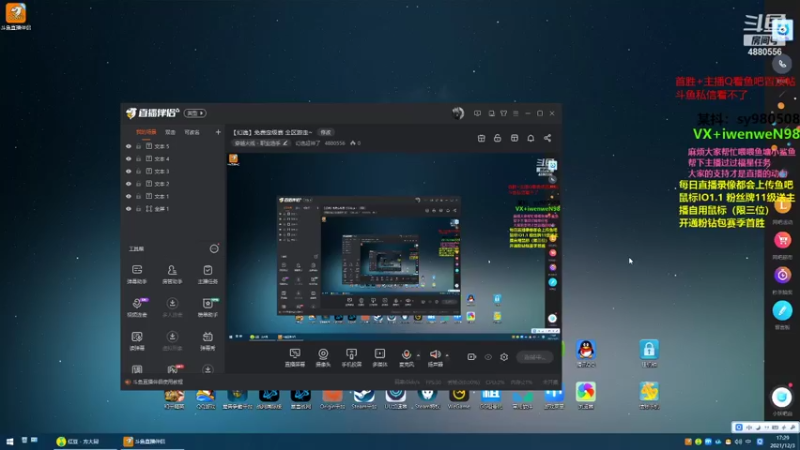800x450 pixels.
Task: Click the red microphone icon
Action: tap(406, 355)
